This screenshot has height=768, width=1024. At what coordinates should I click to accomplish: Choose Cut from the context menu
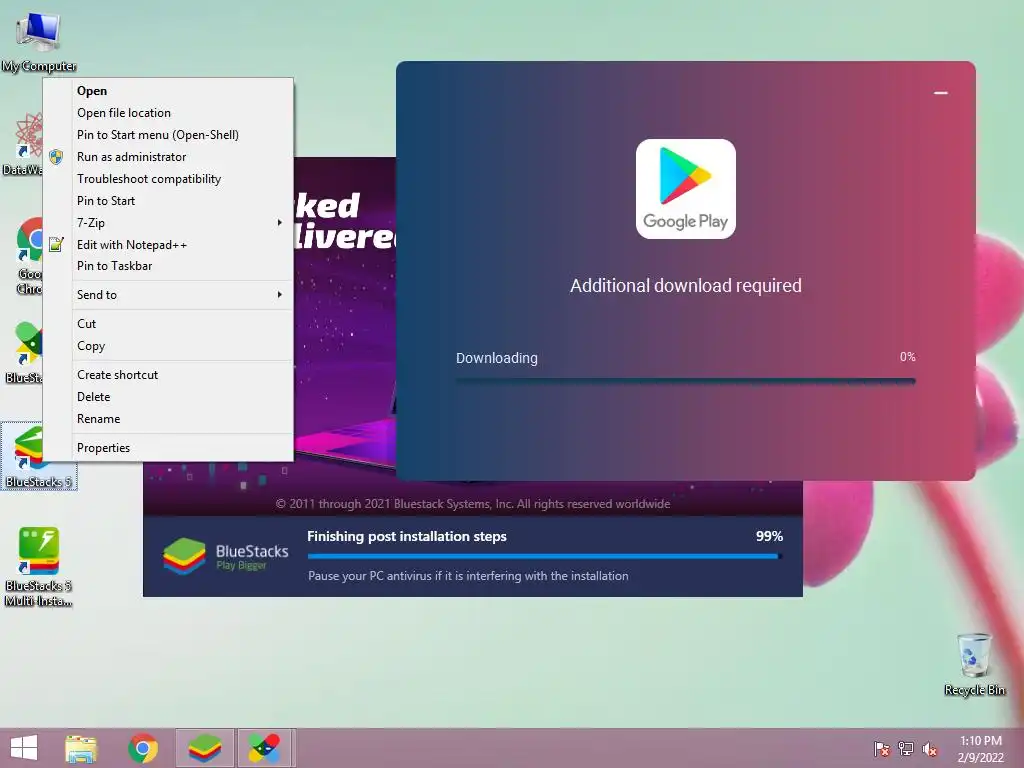pos(168,323)
